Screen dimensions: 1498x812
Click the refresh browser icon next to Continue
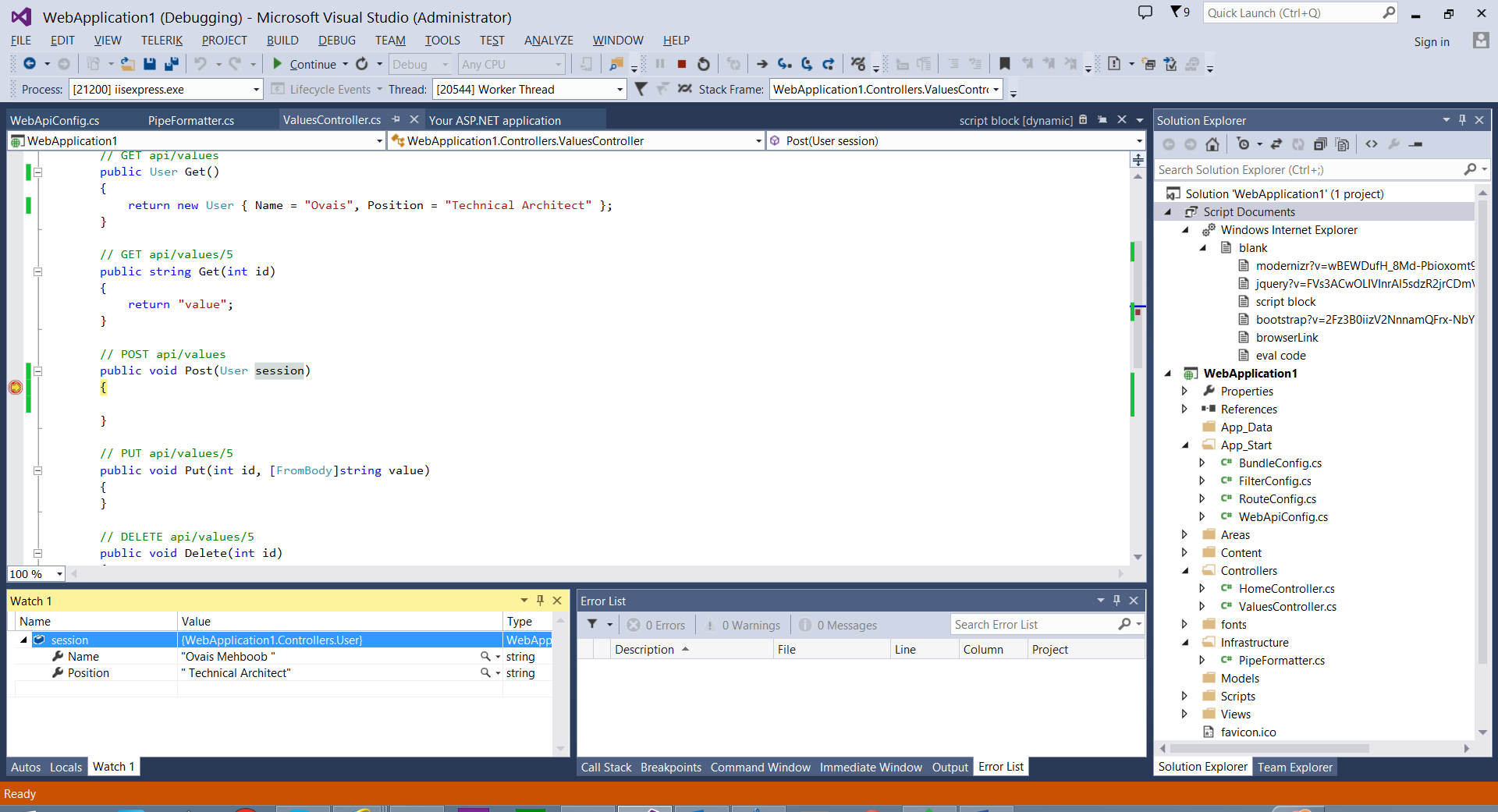click(362, 64)
